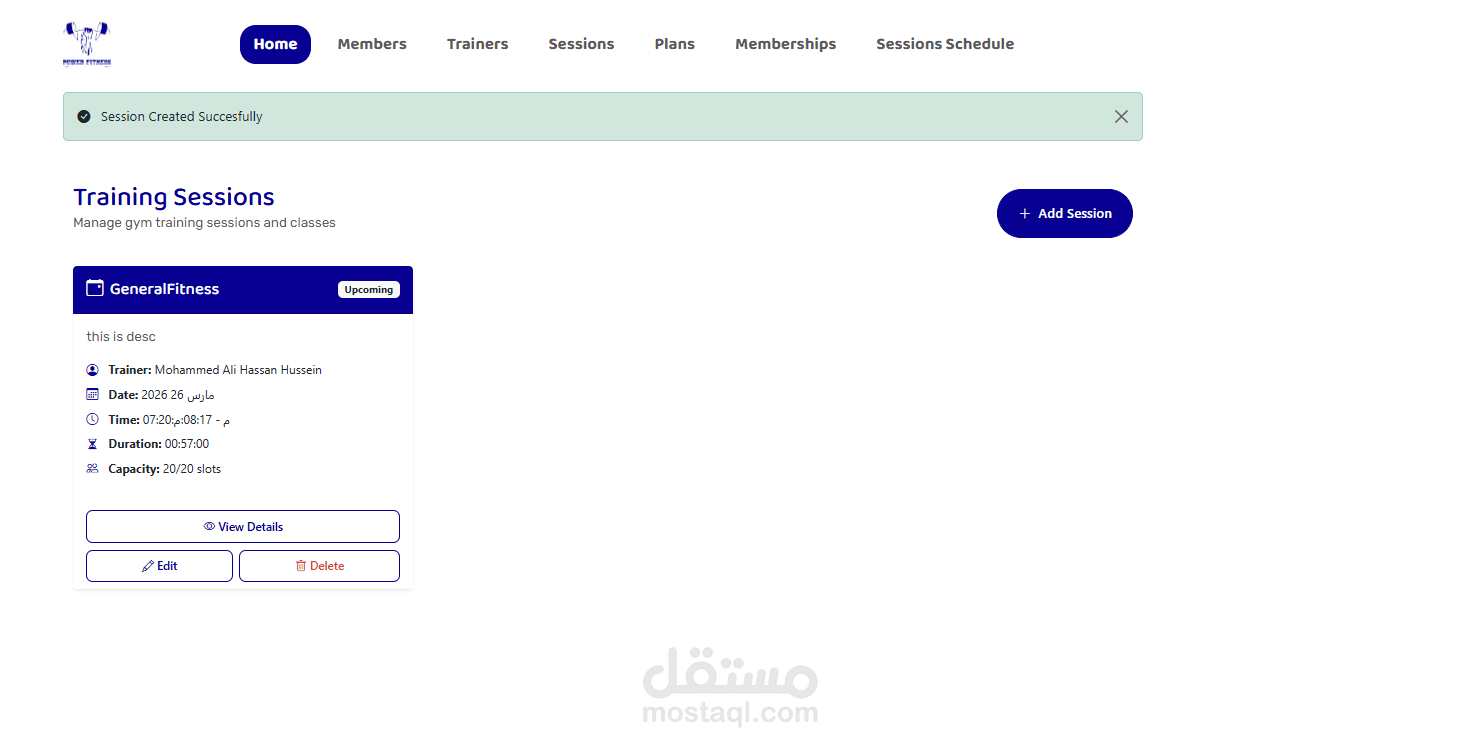The width and height of the screenshot is (1462, 743).
Task: Click the Date value 2026 26
Action: tap(178, 395)
